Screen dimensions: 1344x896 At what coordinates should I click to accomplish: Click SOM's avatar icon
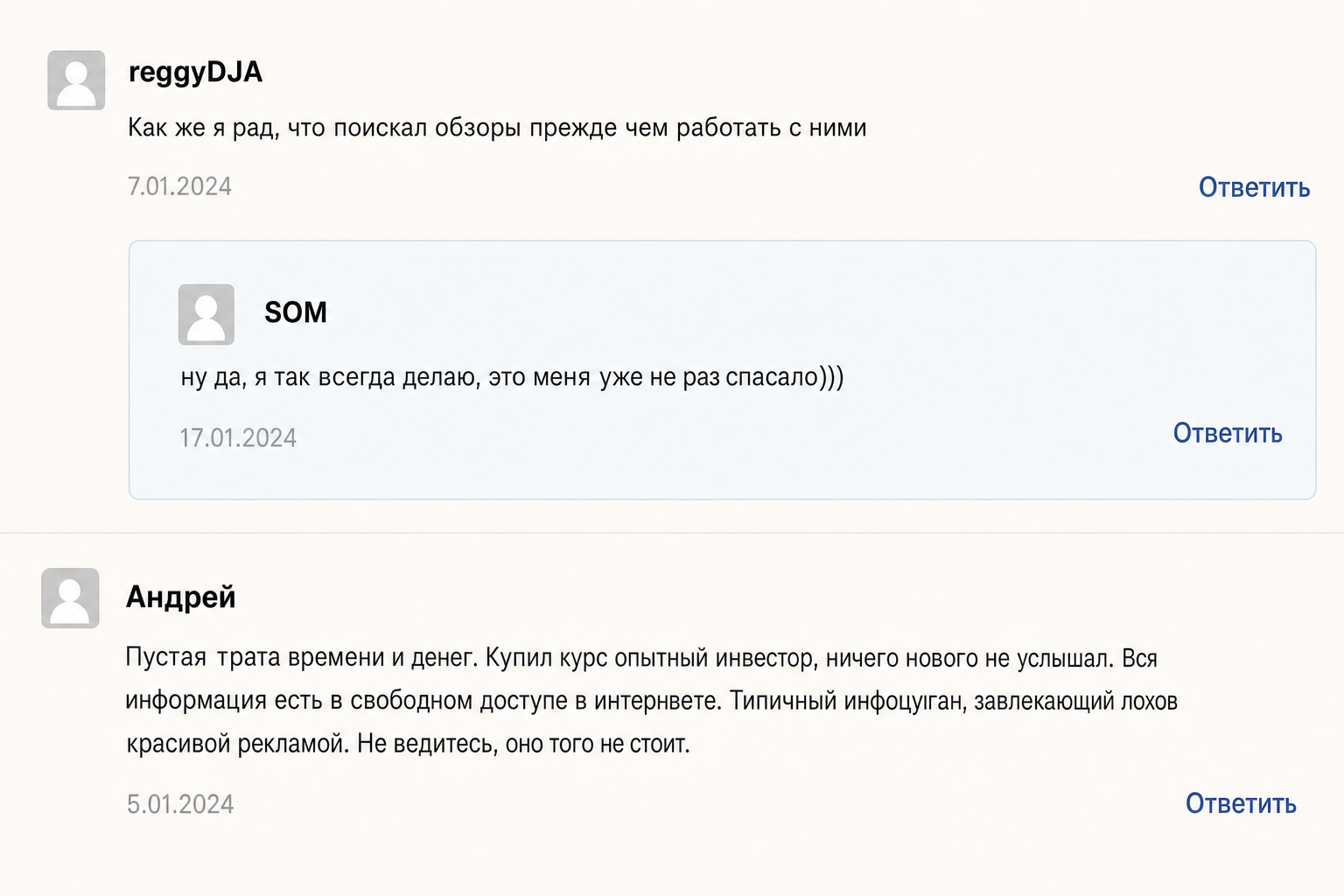click(206, 314)
